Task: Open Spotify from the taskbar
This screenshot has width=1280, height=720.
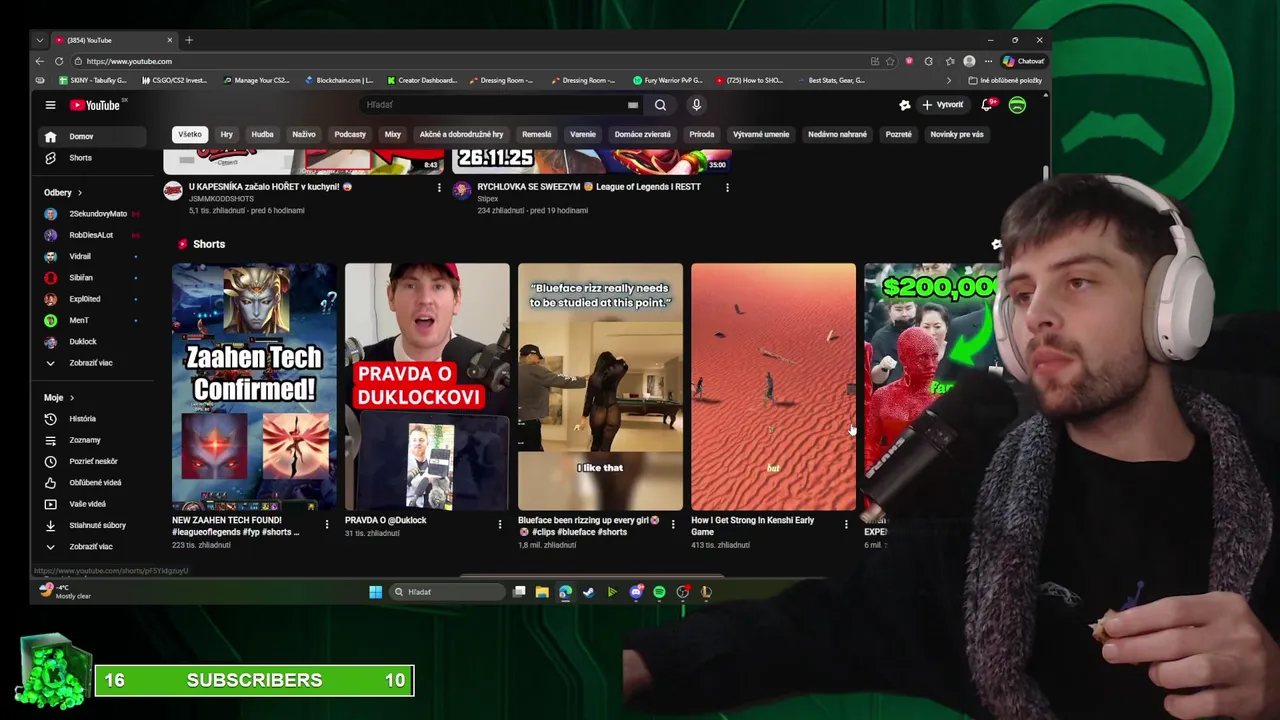Action: click(x=659, y=592)
